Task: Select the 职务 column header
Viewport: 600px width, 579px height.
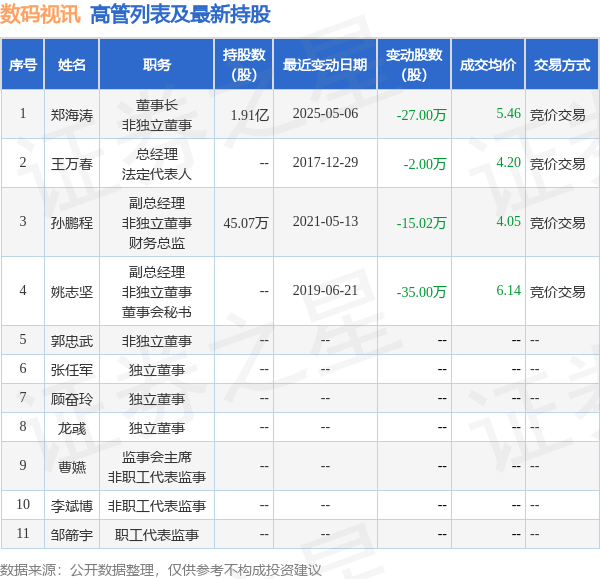Action: (157, 65)
